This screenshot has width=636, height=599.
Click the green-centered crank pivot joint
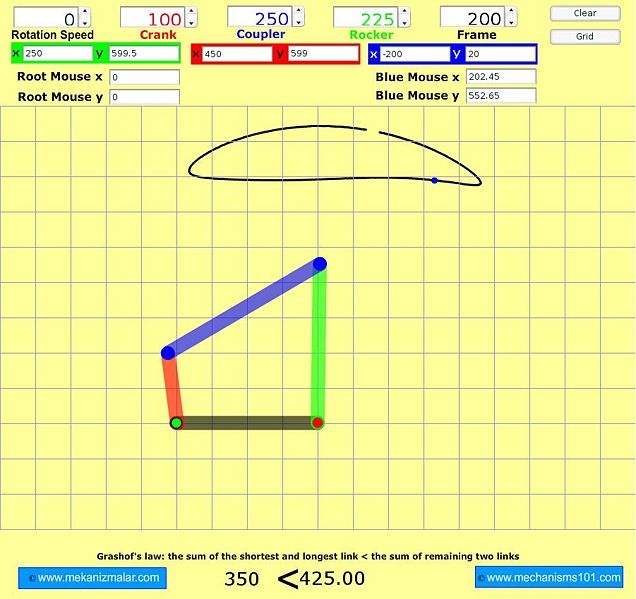click(x=176, y=423)
